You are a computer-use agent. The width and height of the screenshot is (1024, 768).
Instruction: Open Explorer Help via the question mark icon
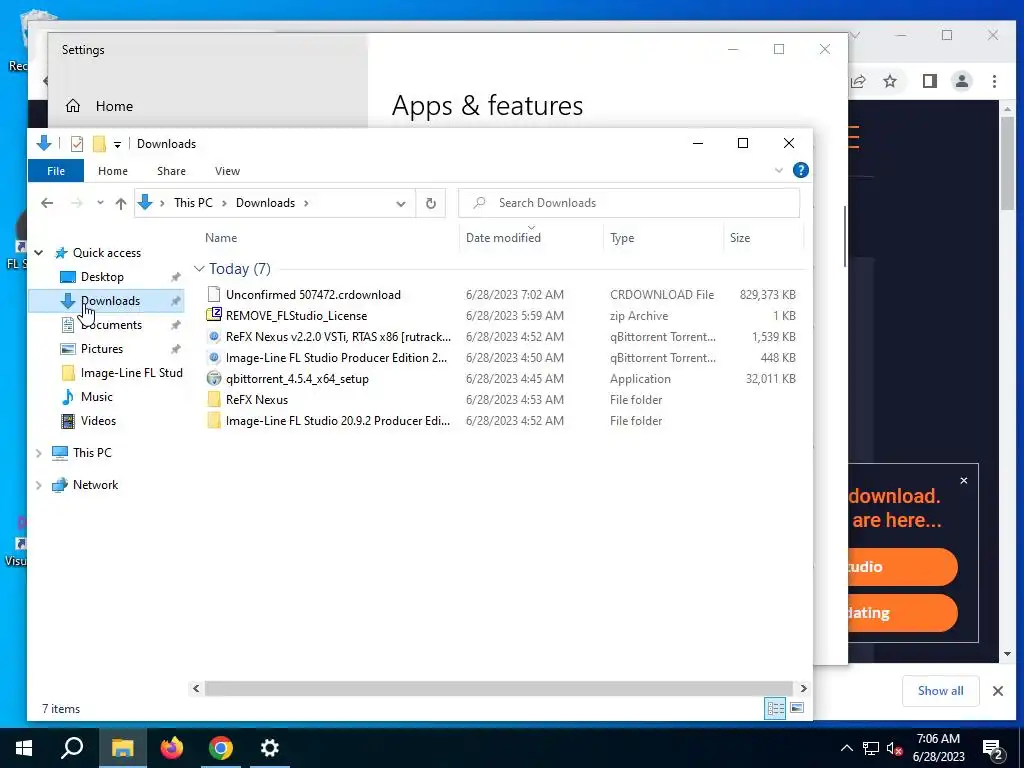pyautogui.click(x=801, y=170)
